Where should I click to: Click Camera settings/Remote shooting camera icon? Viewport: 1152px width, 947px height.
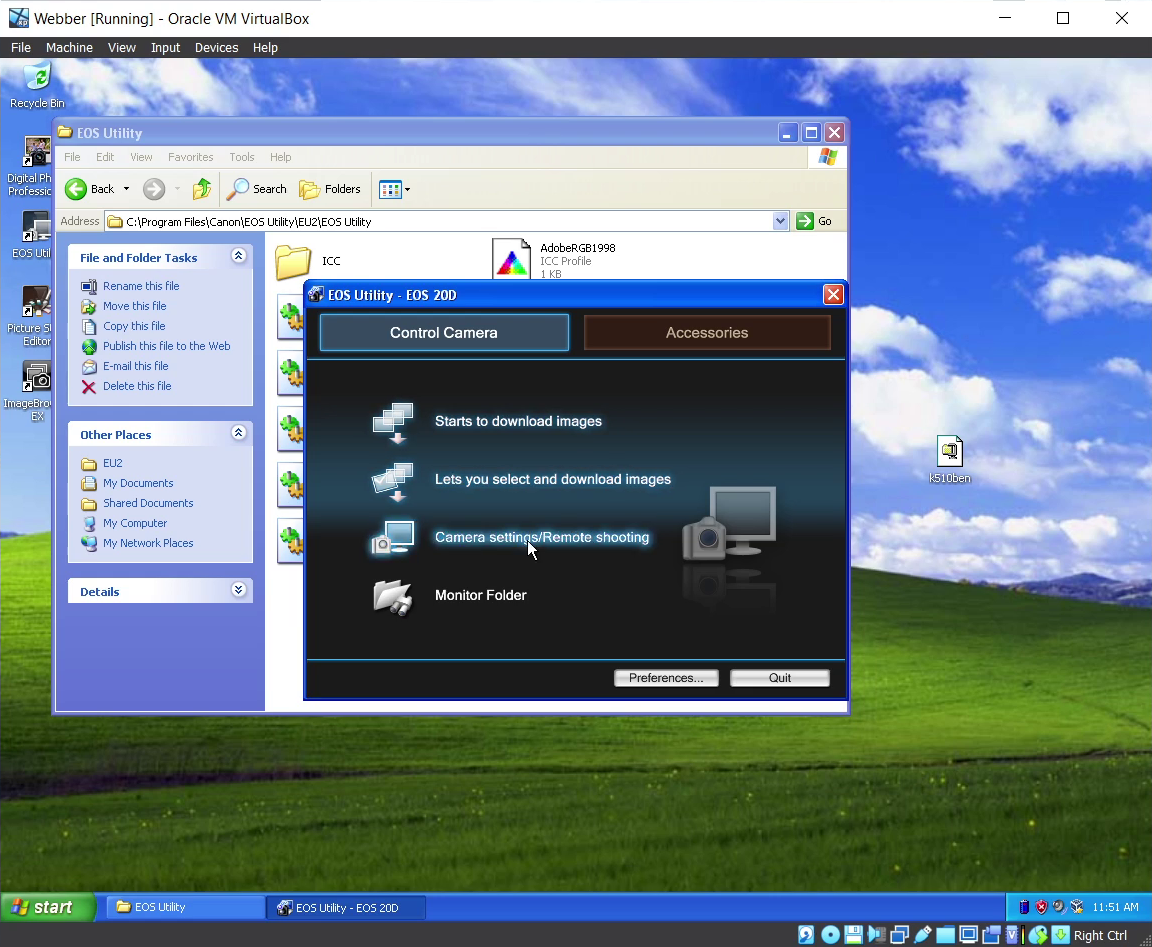(x=392, y=538)
